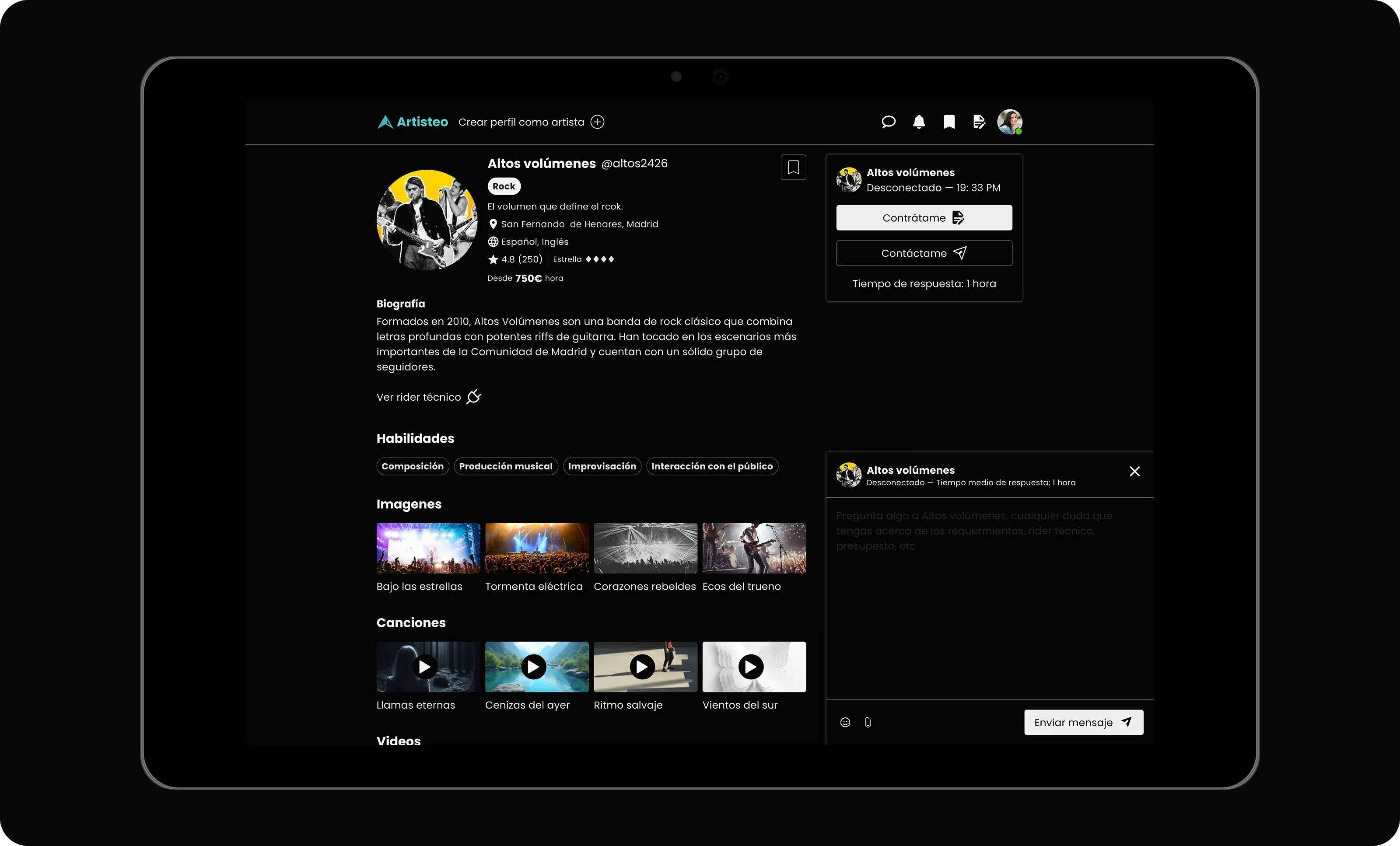Open saved bookmarks in top navigation
The width and height of the screenshot is (1400, 846).
coord(949,122)
